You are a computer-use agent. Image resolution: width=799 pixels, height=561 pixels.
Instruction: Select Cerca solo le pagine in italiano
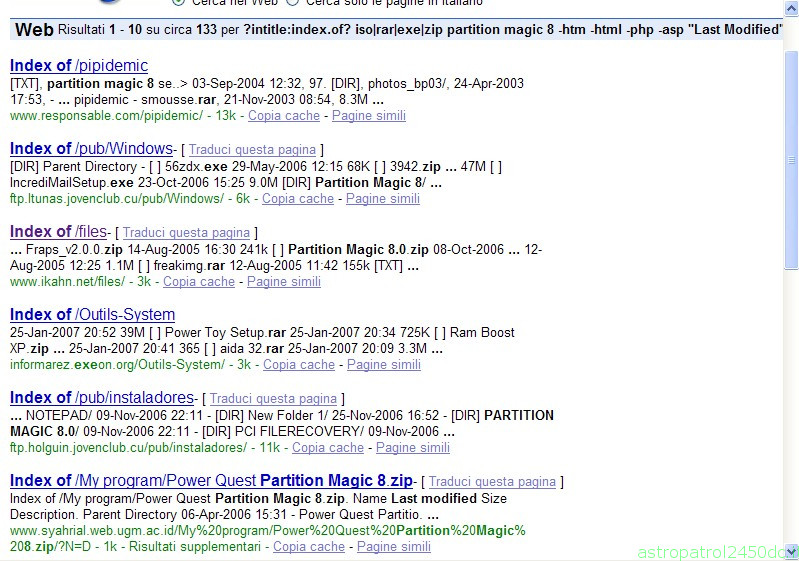point(292,2)
